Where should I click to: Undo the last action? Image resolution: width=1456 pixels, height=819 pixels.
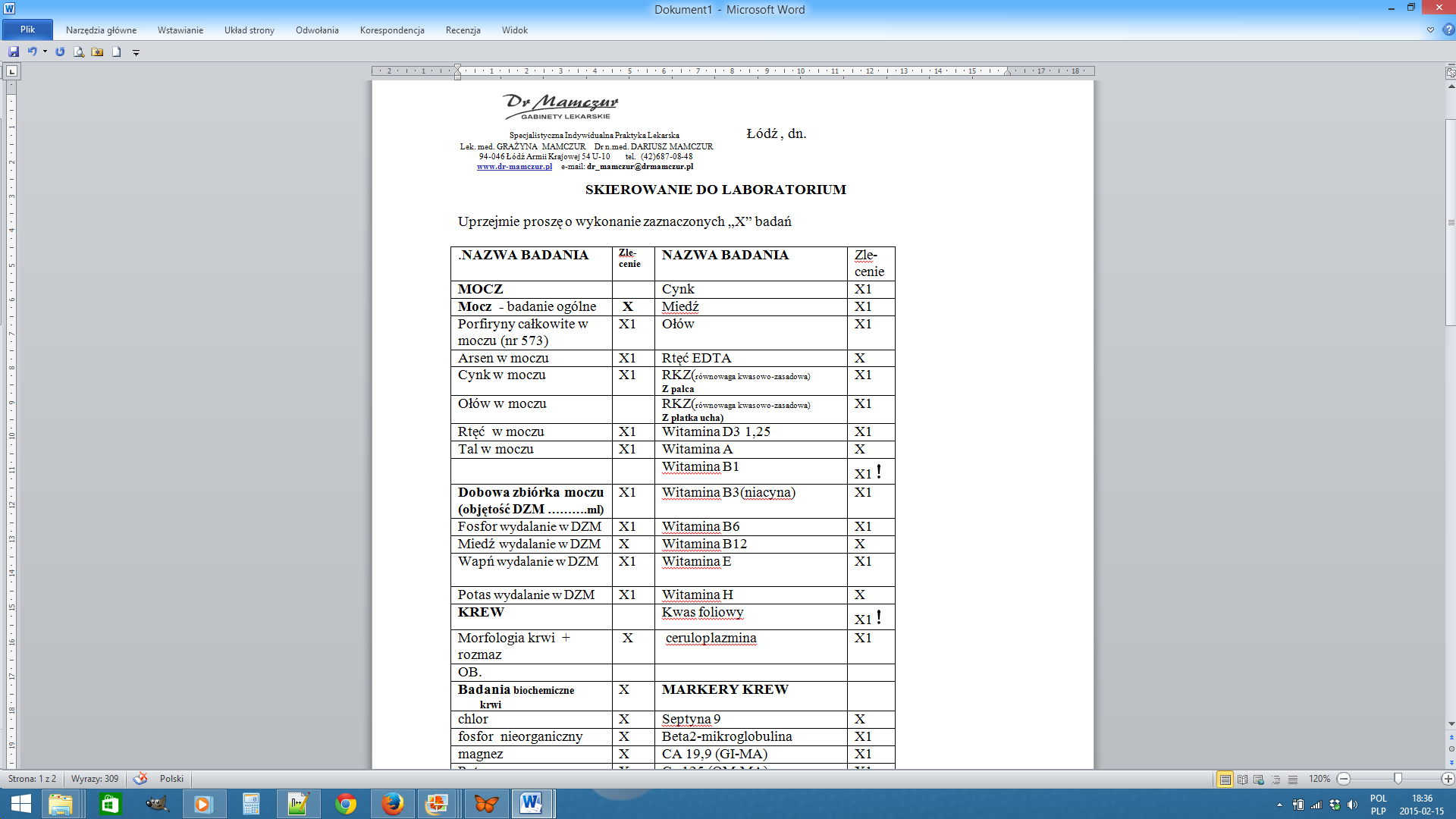click(x=32, y=52)
